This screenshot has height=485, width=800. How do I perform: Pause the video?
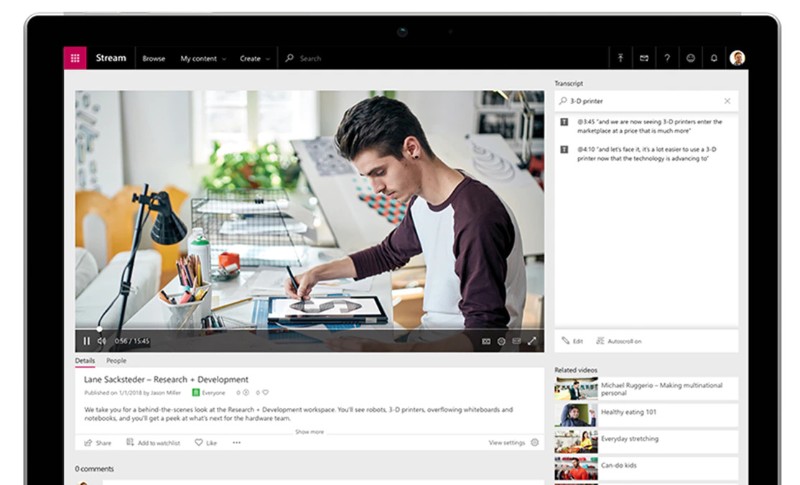86,341
